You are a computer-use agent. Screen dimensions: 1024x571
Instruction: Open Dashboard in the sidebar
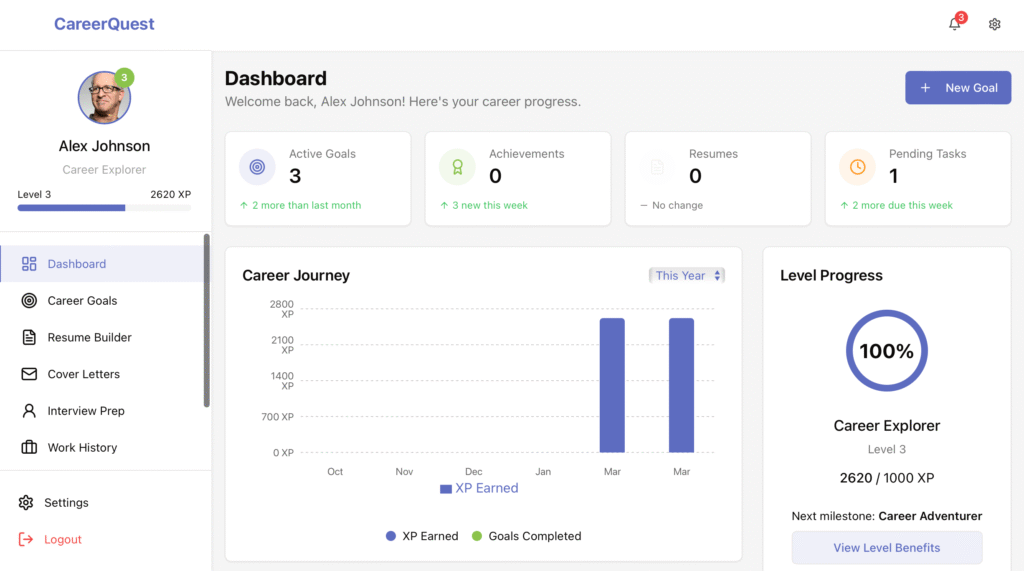click(76, 264)
